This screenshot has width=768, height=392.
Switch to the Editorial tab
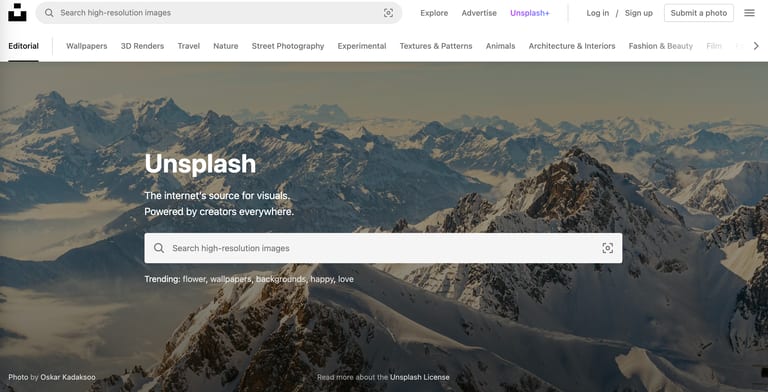pos(24,46)
